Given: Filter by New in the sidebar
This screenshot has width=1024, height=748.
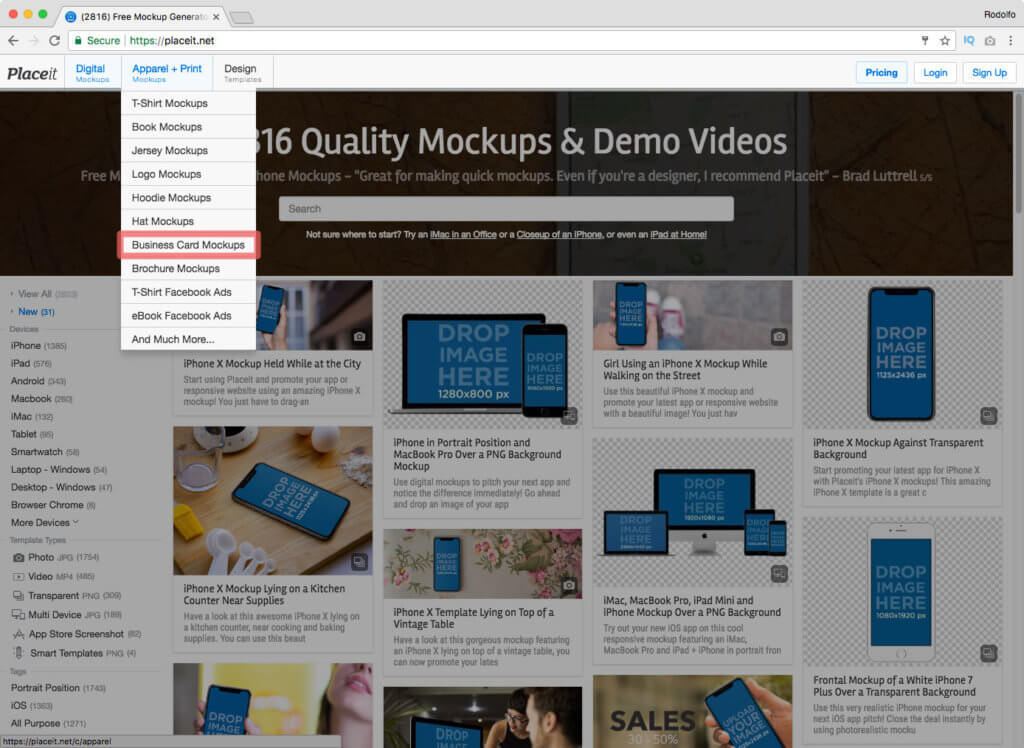Looking at the screenshot, I should pyautogui.click(x=36, y=312).
